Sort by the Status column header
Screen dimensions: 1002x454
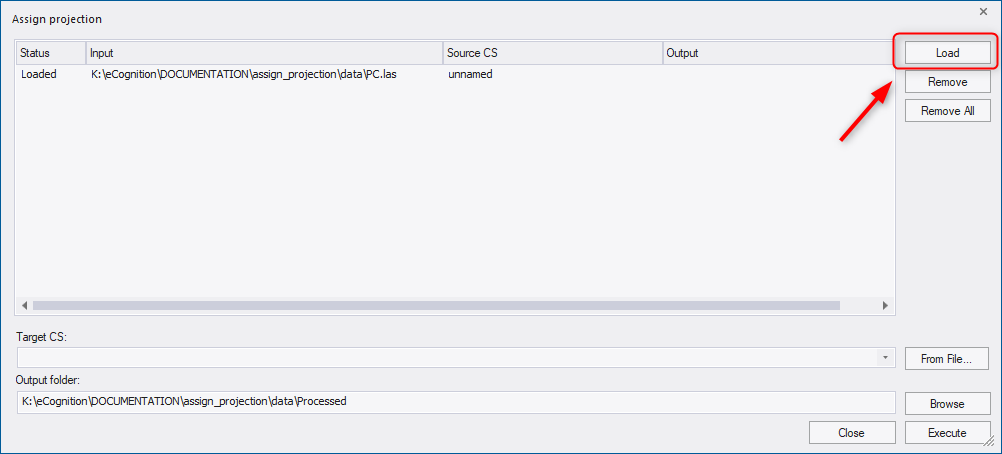tap(51, 53)
